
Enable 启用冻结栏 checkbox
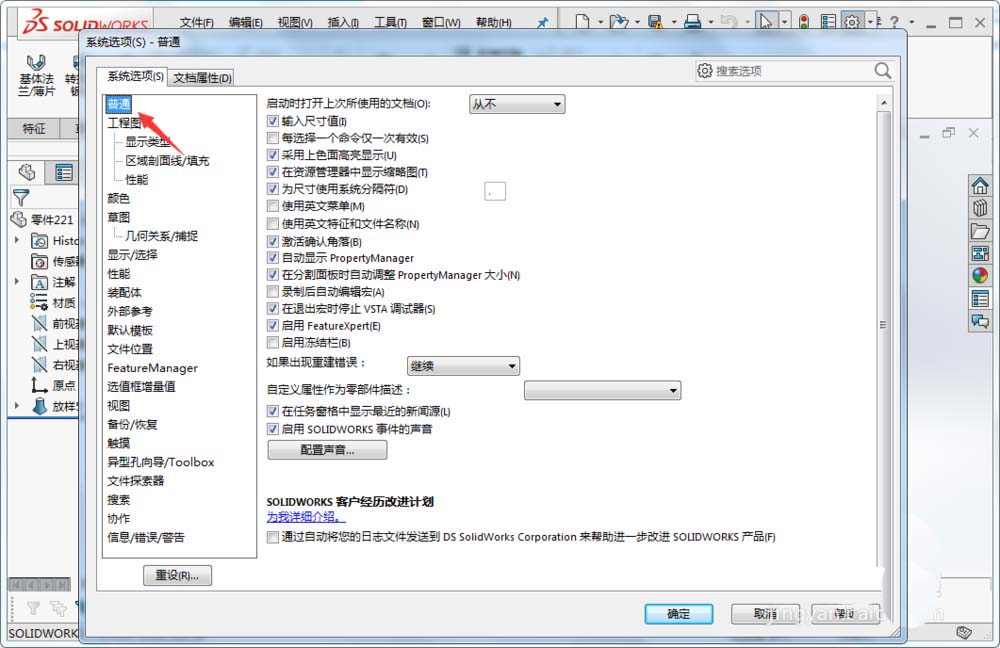(x=273, y=342)
